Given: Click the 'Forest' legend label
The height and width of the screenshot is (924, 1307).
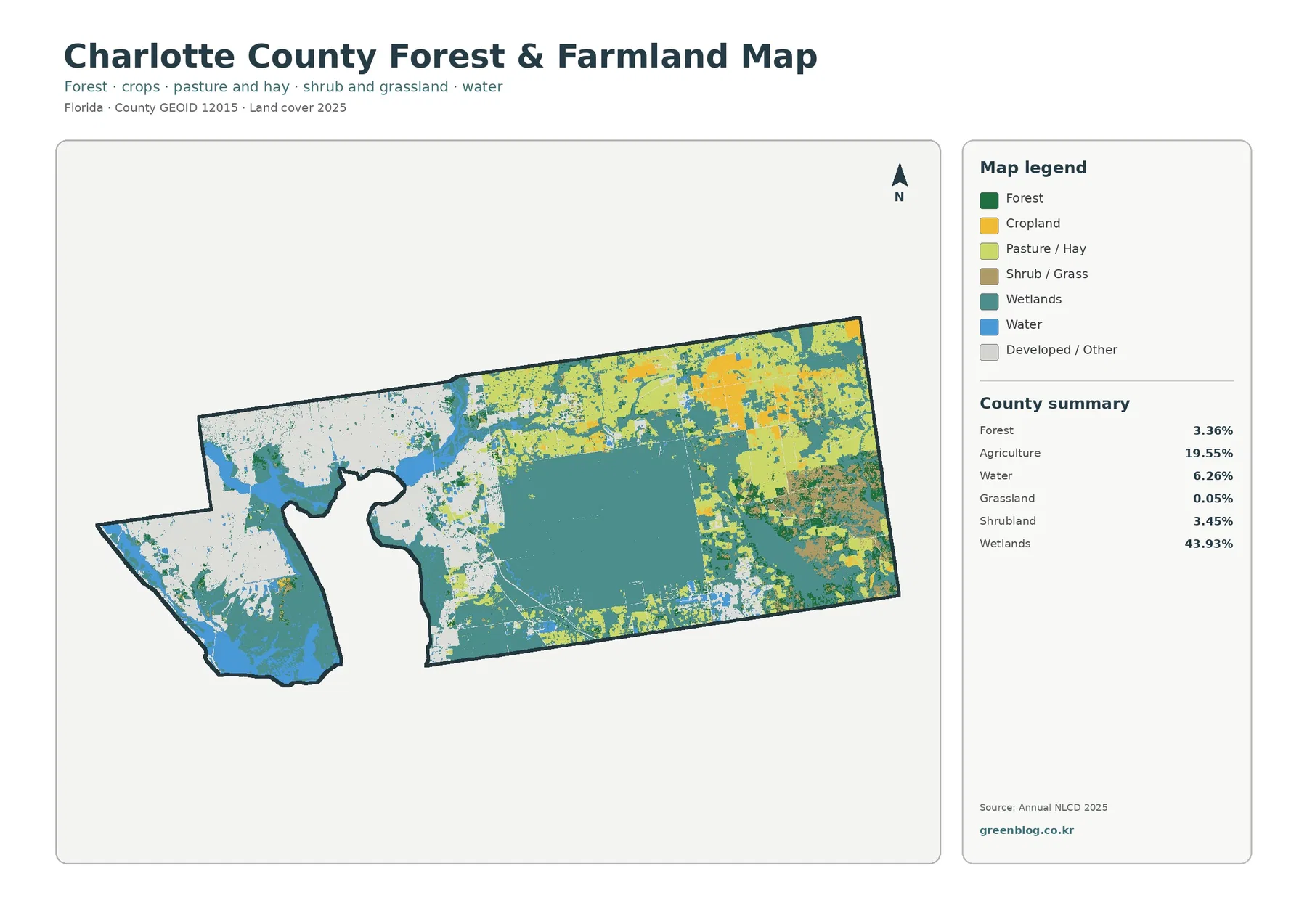Looking at the screenshot, I should point(1024,198).
